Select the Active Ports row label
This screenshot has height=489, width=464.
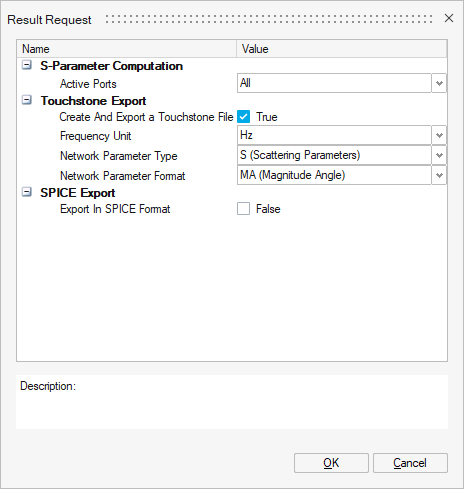(88, 84)
